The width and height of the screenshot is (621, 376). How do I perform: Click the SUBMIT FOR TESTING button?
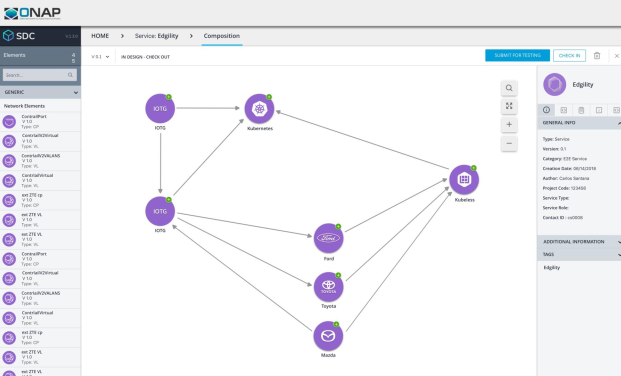pyautogui.click(x=517, y=55)
